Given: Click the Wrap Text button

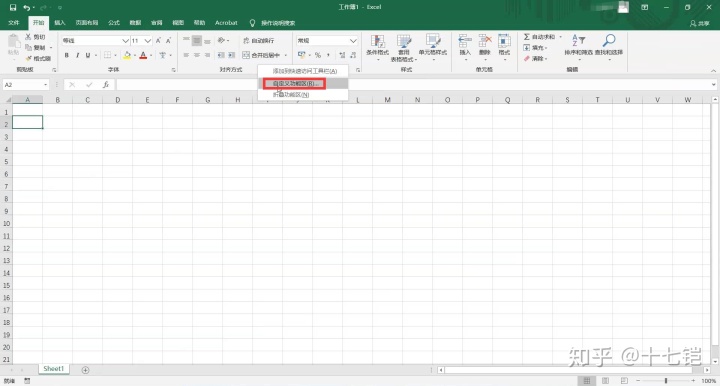Looking at the screenshot, I should coord(259,40).
